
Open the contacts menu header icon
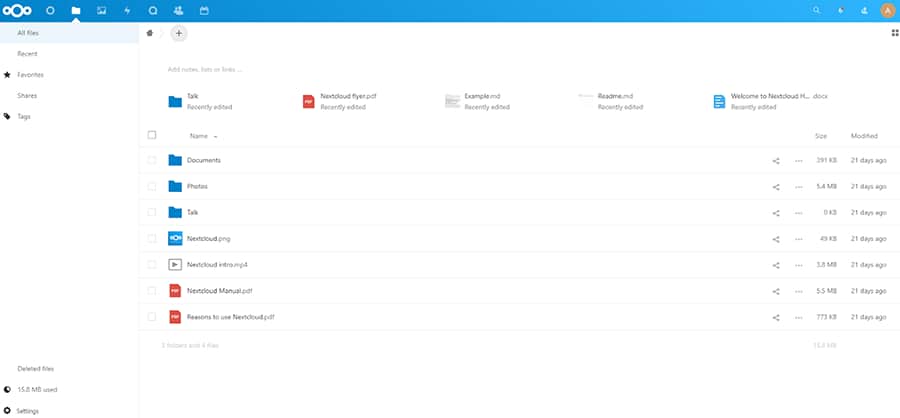pos(865,10)
